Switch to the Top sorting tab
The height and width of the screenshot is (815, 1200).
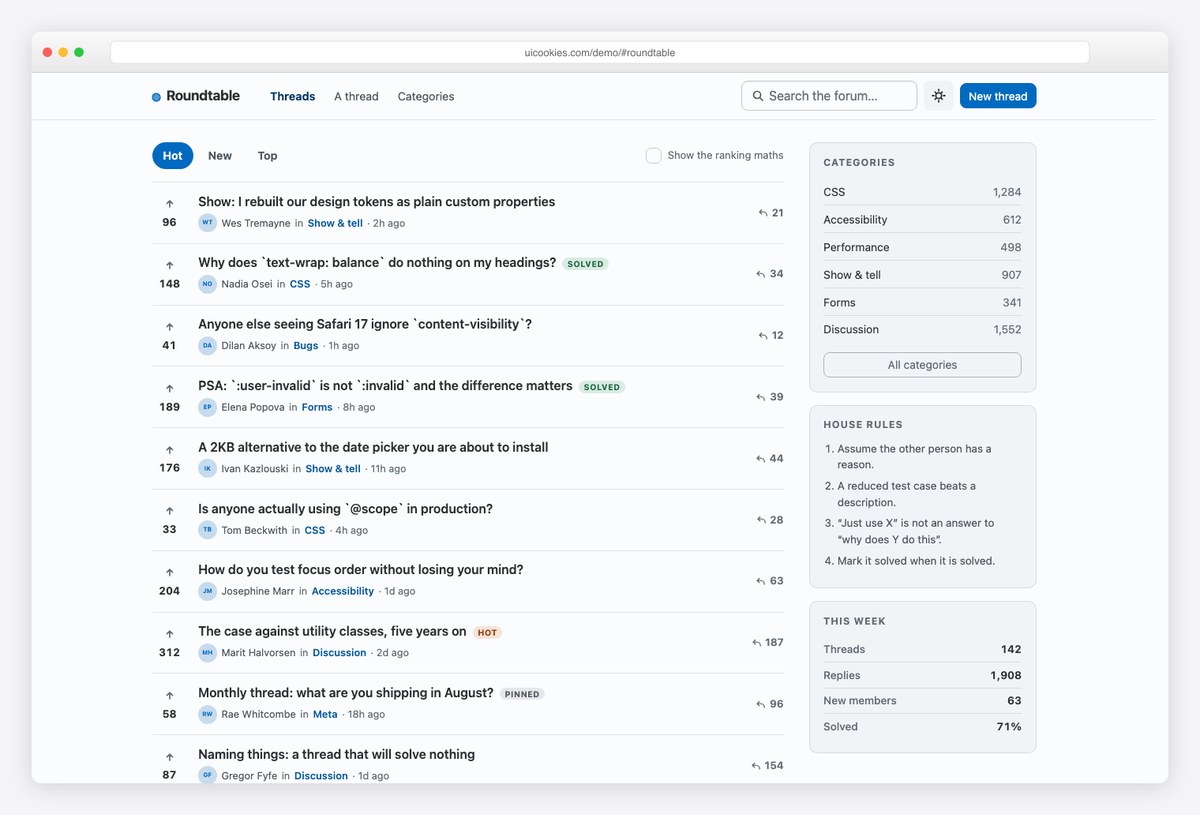pos(267,155)
